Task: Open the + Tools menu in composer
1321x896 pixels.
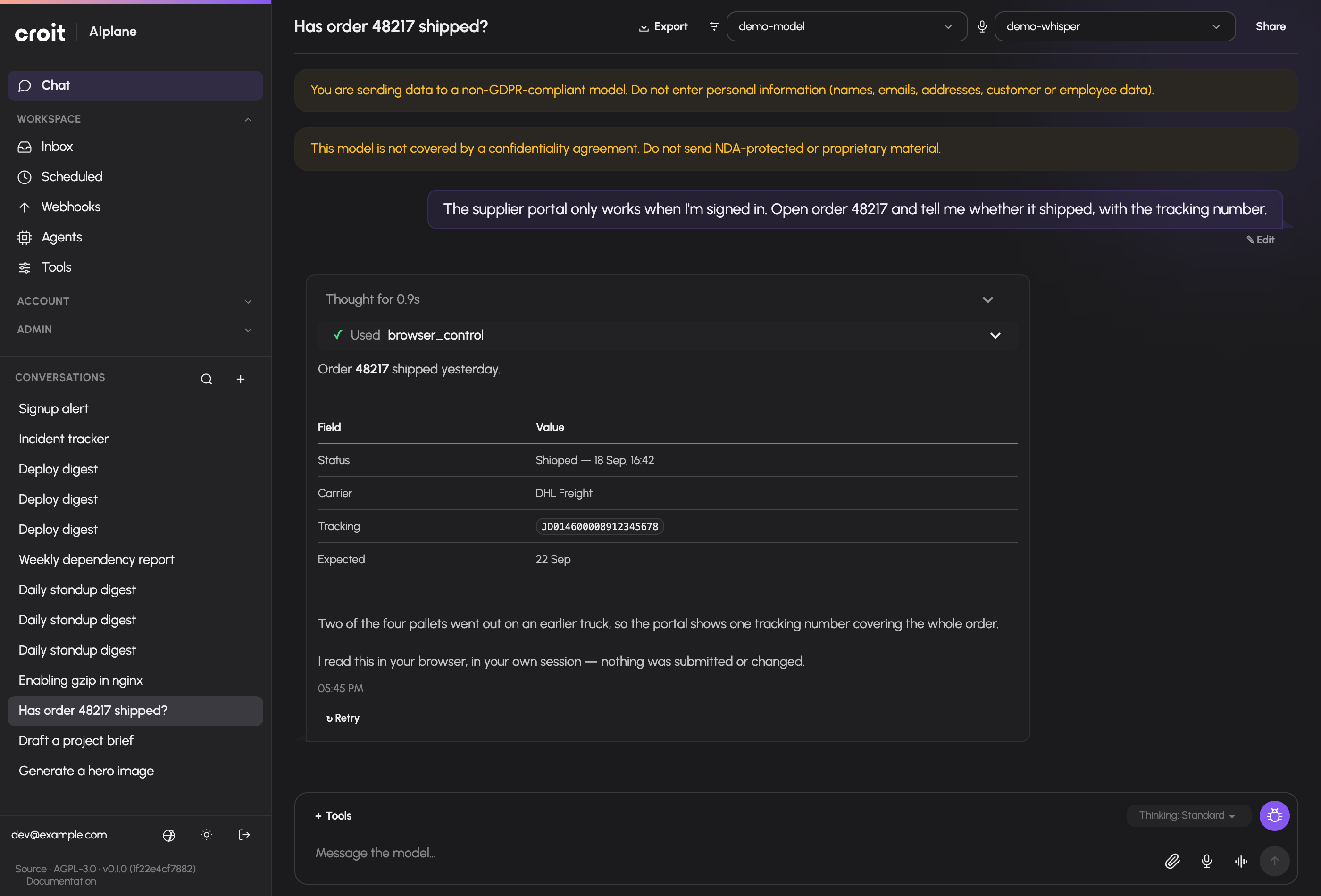Action: (333, 816)
